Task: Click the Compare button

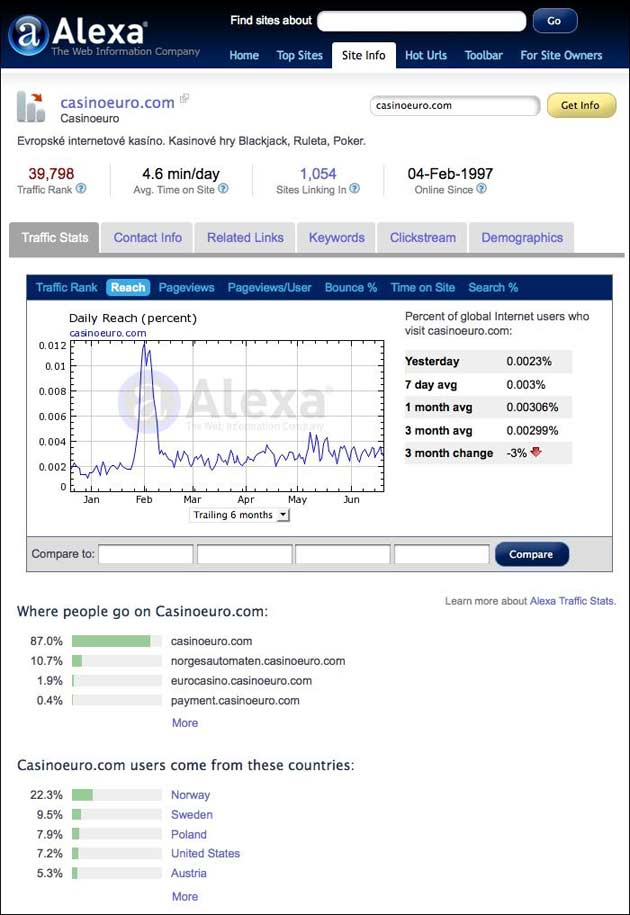Action: click(x=531, y=554)
